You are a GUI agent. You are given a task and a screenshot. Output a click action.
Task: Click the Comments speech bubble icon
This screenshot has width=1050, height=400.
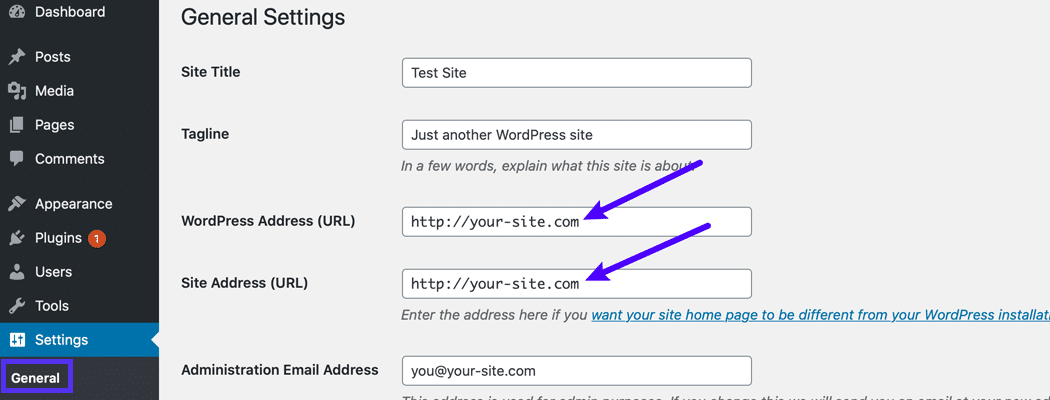click(16, 159)
